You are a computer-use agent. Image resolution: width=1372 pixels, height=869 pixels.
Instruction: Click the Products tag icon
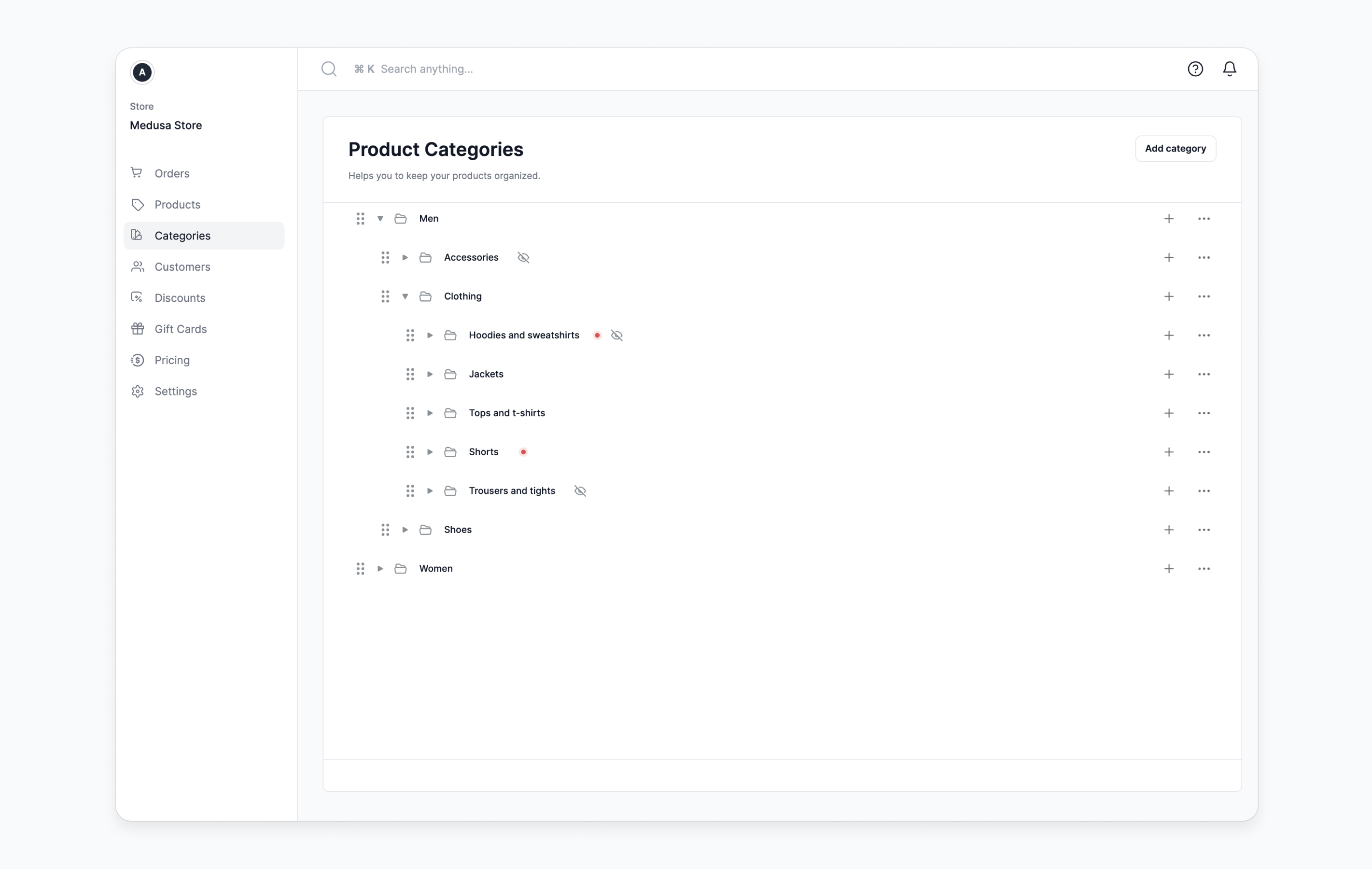[137, 205]
